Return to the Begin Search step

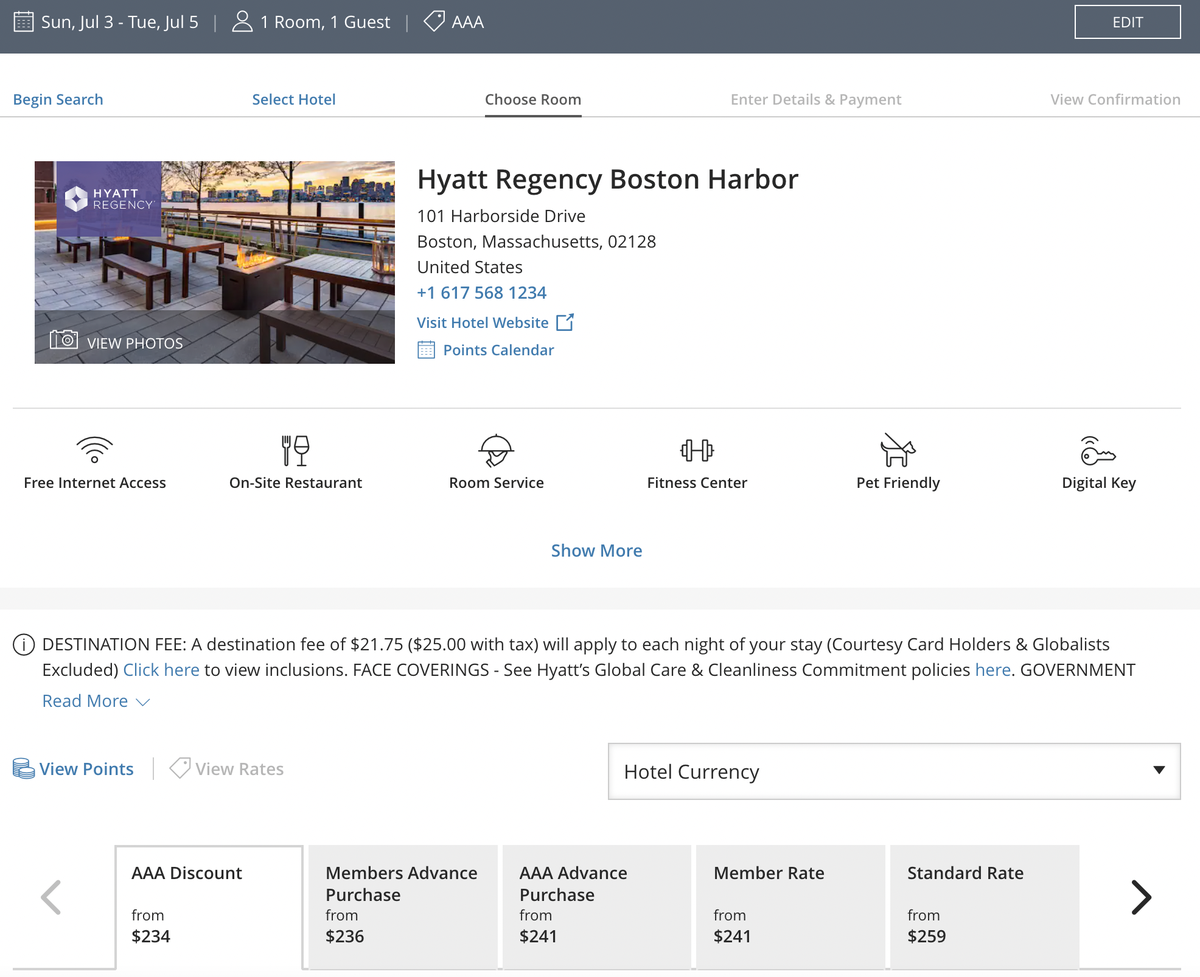(x=58, y=99)
